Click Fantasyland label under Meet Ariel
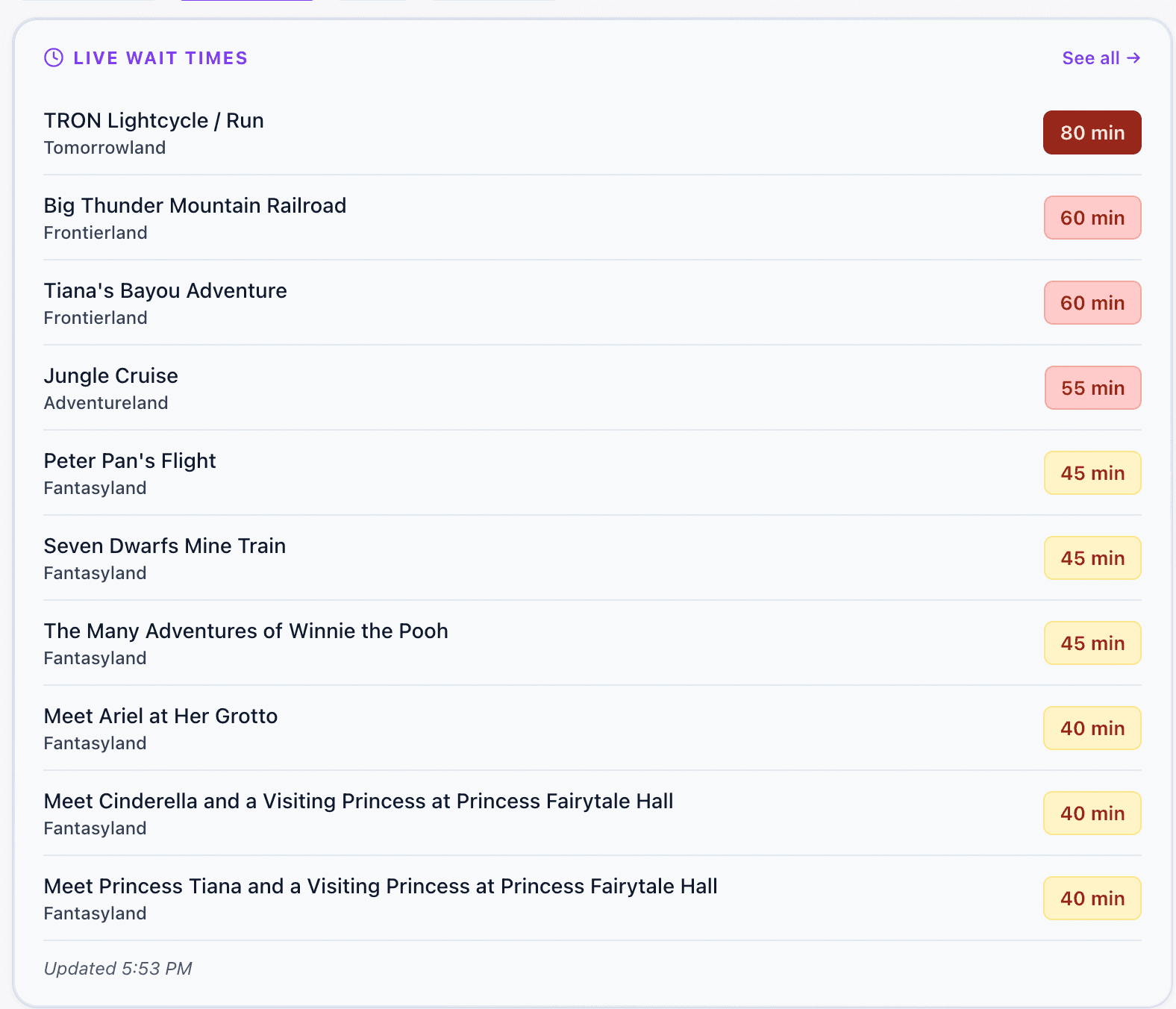1176x1009 pixels. 95,743
